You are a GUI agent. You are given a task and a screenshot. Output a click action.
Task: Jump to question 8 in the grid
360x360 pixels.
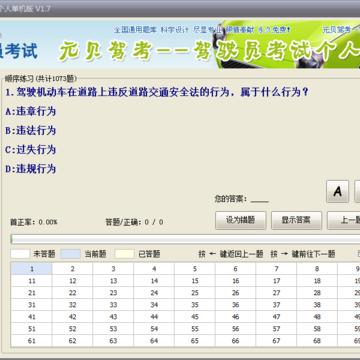tap(317, 269)
